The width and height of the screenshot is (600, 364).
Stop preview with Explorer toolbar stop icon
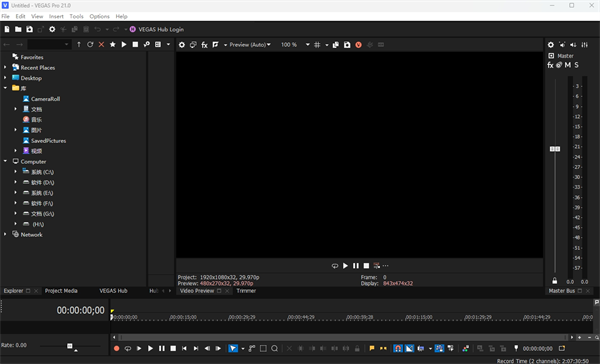point(135,44)
